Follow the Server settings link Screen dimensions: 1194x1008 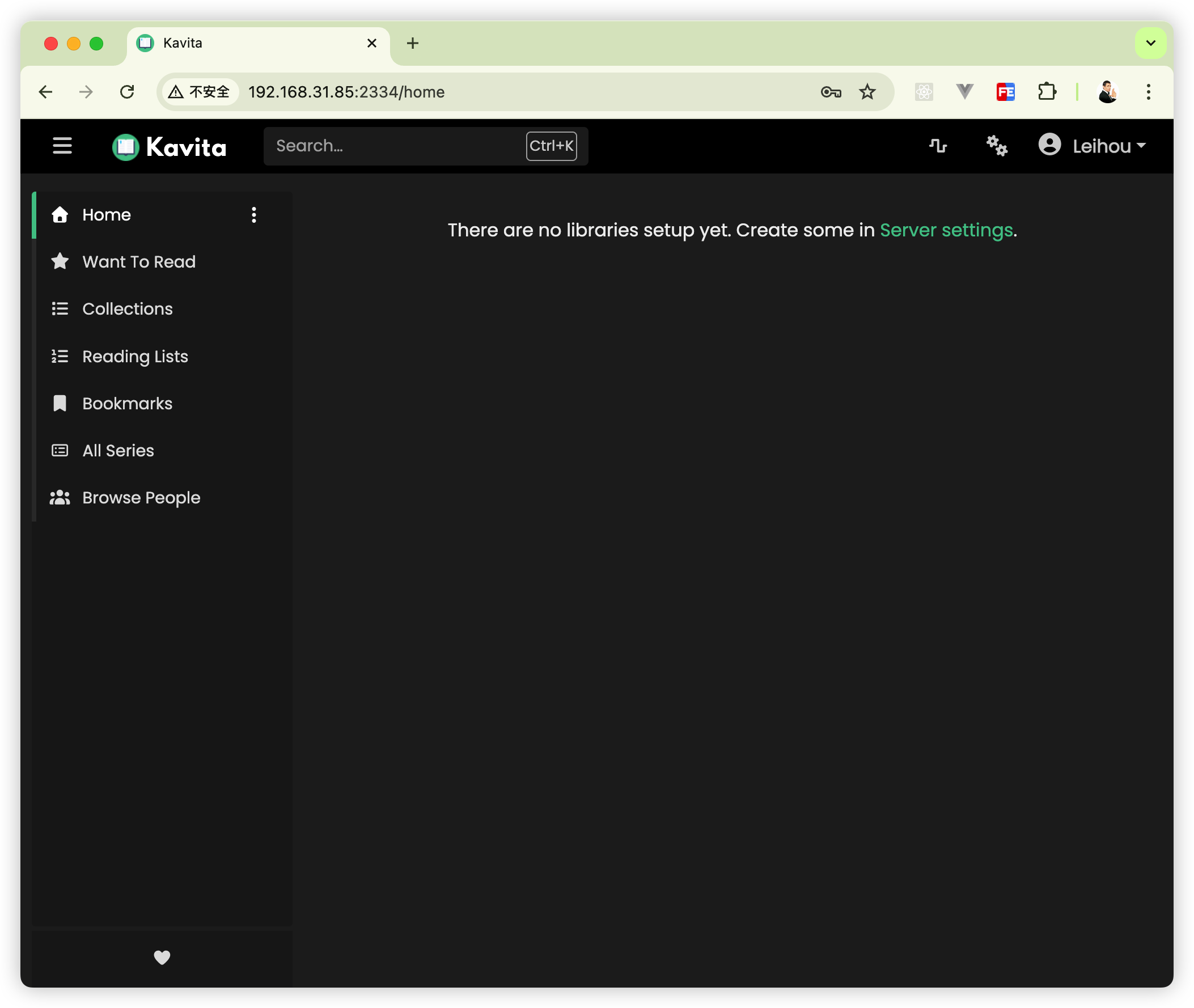(946, 230)
